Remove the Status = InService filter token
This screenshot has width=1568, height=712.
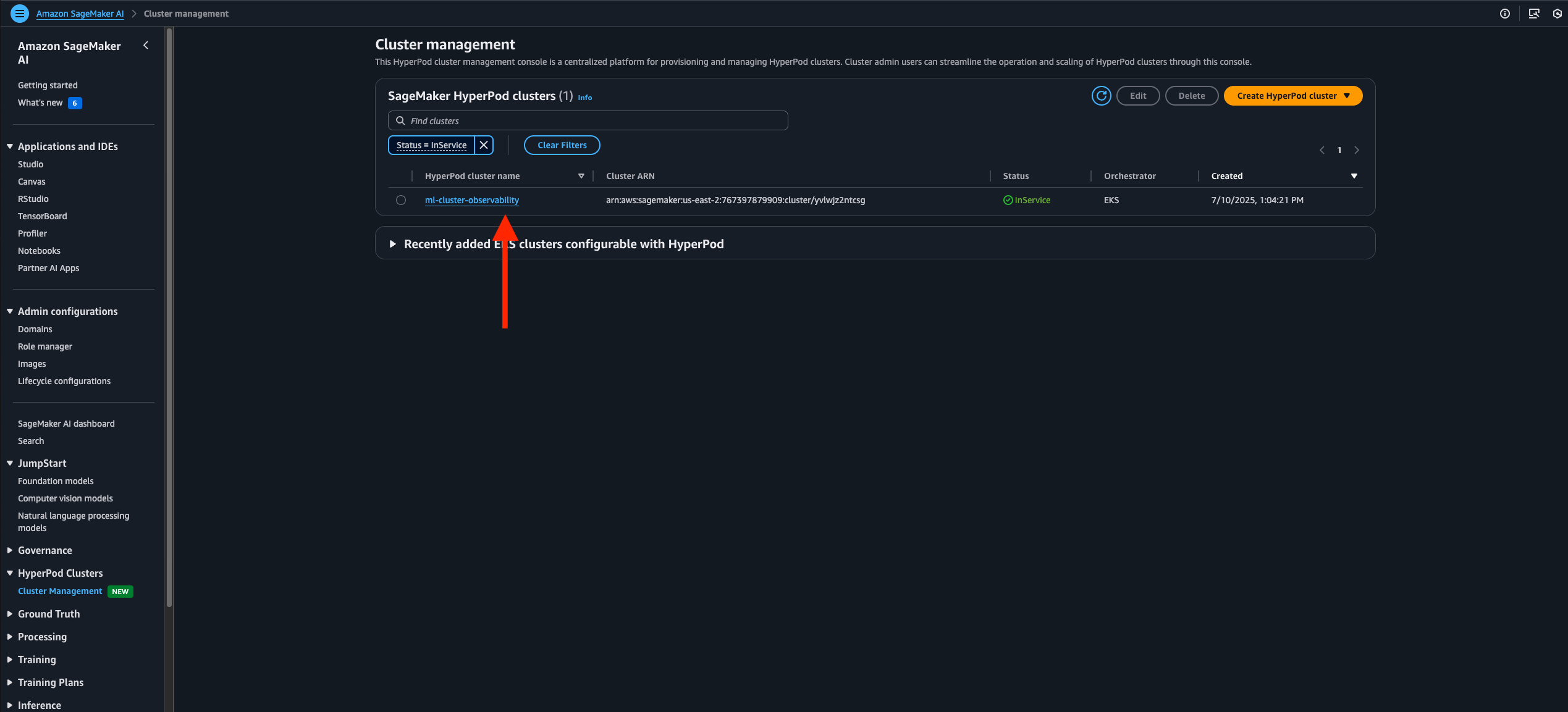click(x=484, y=145)
